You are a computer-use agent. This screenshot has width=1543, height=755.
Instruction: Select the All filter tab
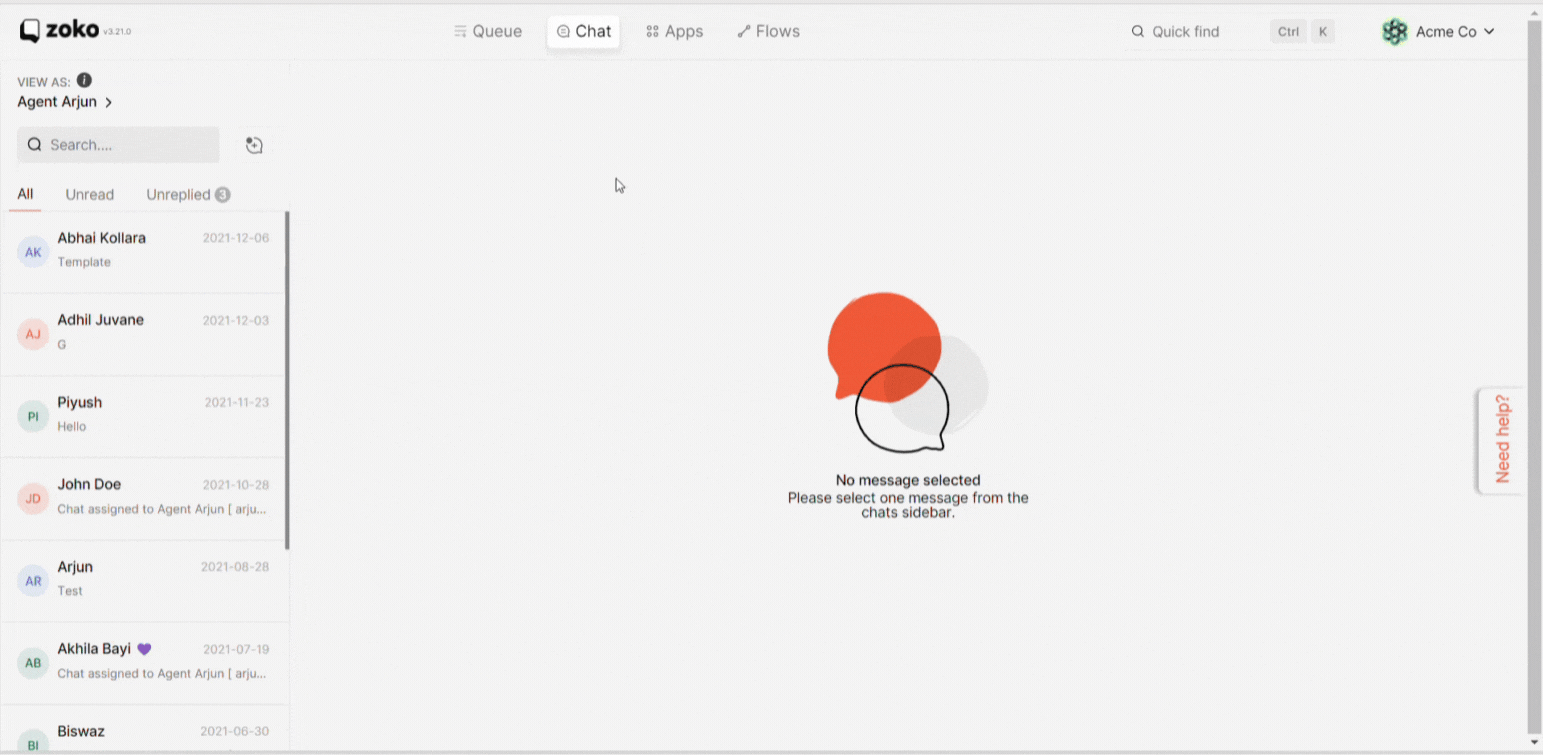(x=25, y=194)
